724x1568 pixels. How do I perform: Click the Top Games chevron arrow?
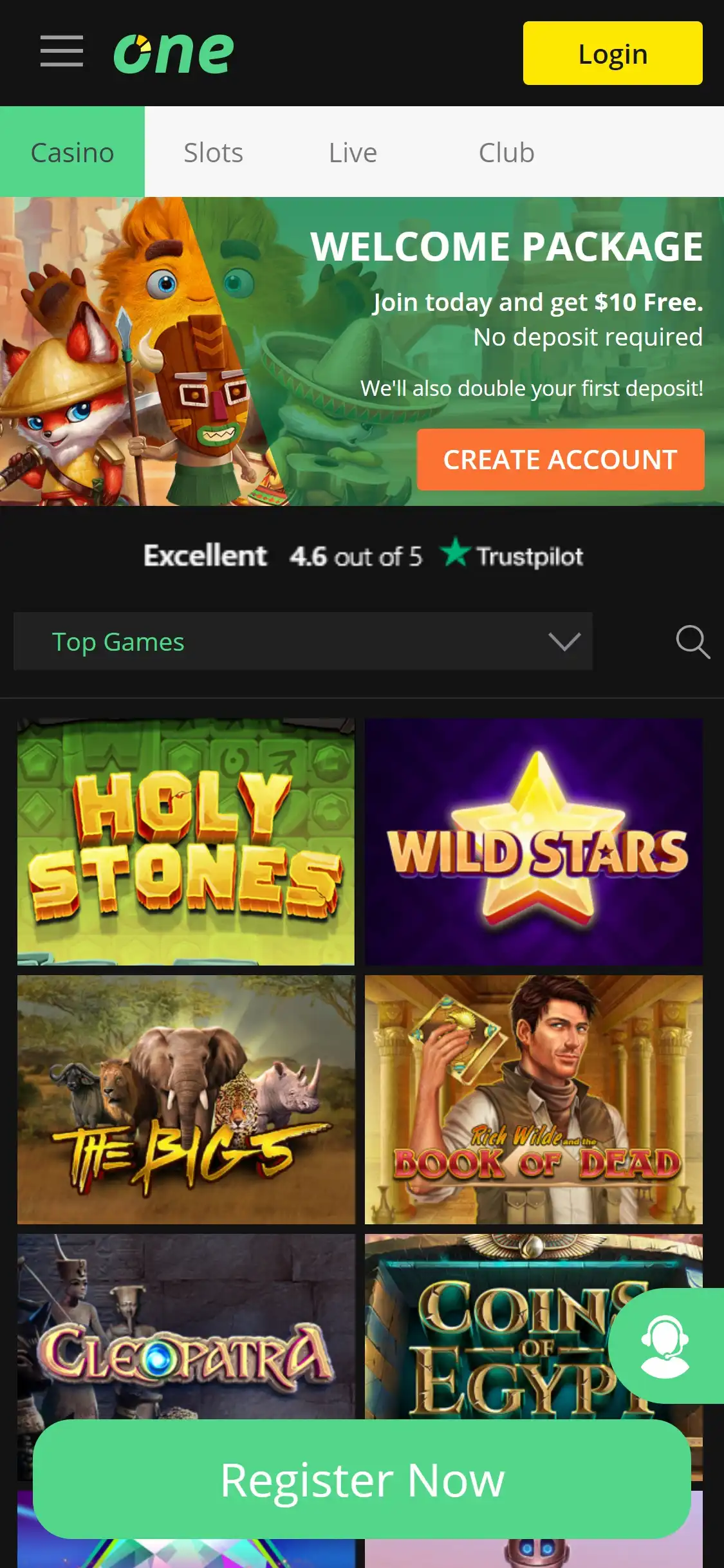(564, 642)
